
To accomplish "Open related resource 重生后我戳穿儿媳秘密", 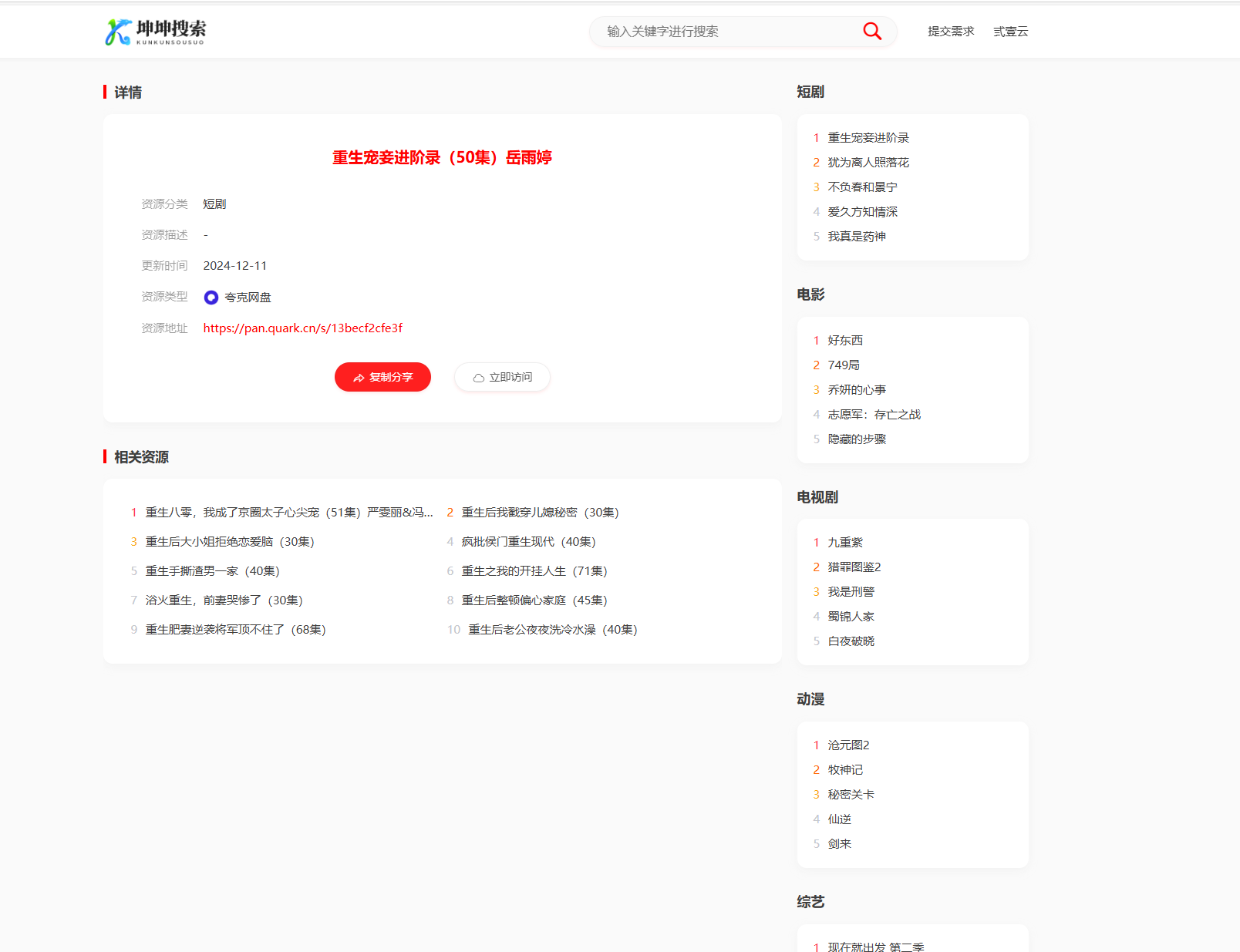I will point(540,513).
